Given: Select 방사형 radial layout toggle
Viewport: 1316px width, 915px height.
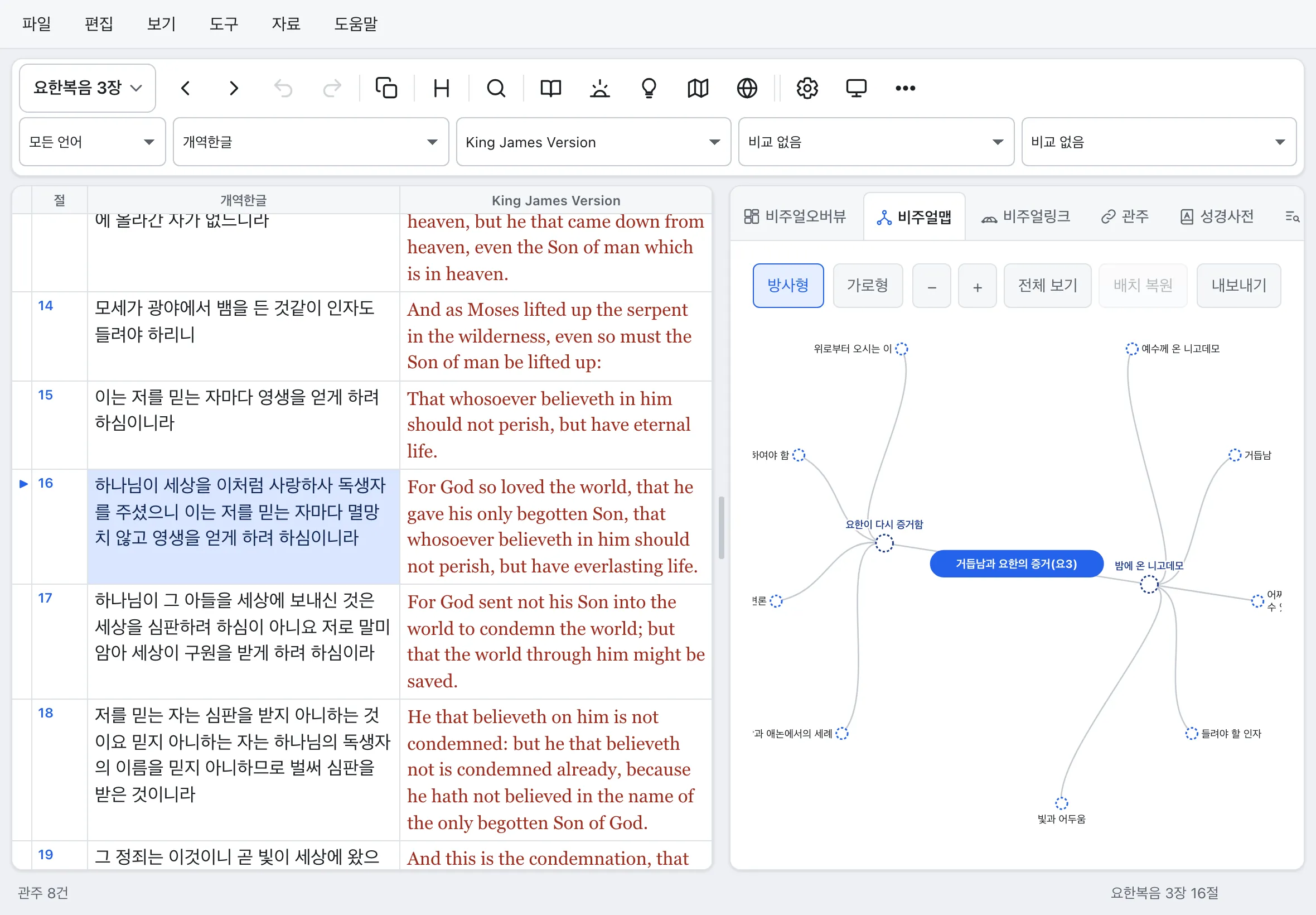Looking at the screenshot, I should click(x=788, y=286).
